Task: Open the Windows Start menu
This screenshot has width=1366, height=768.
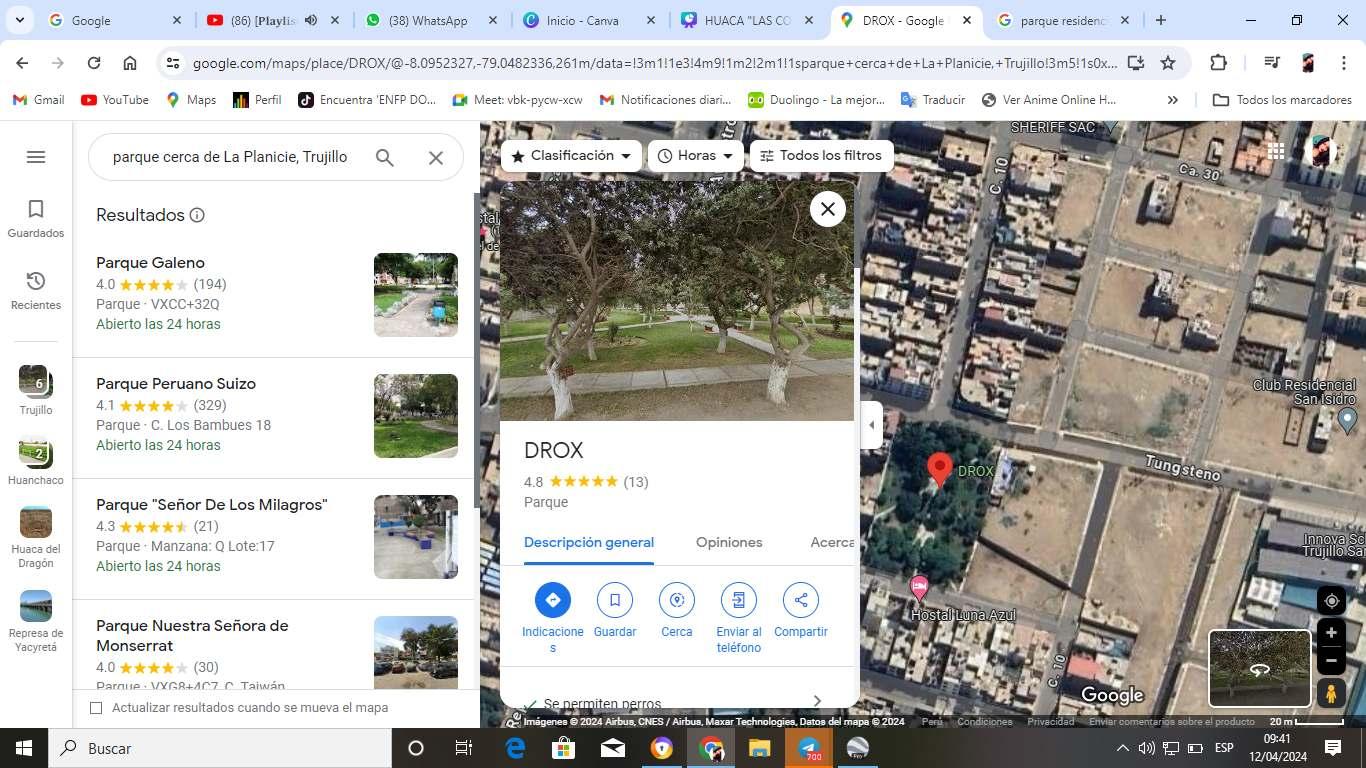Action: pyautogui.click(x=24, y=748)
